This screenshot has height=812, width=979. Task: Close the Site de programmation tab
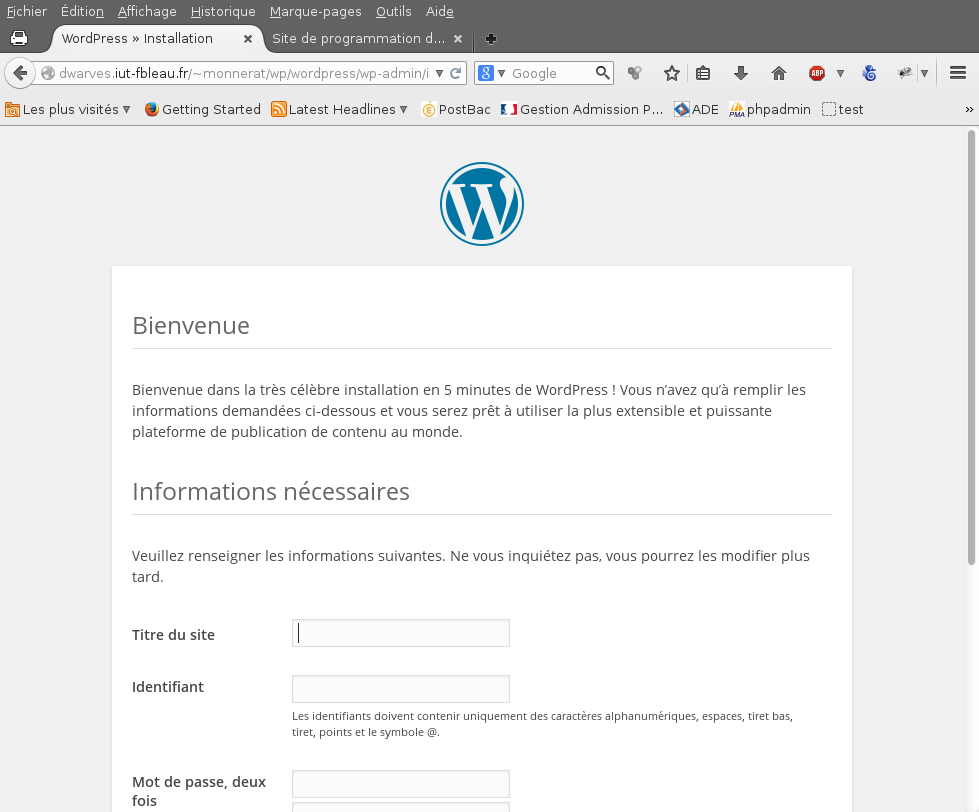click(x=458, y=39)
